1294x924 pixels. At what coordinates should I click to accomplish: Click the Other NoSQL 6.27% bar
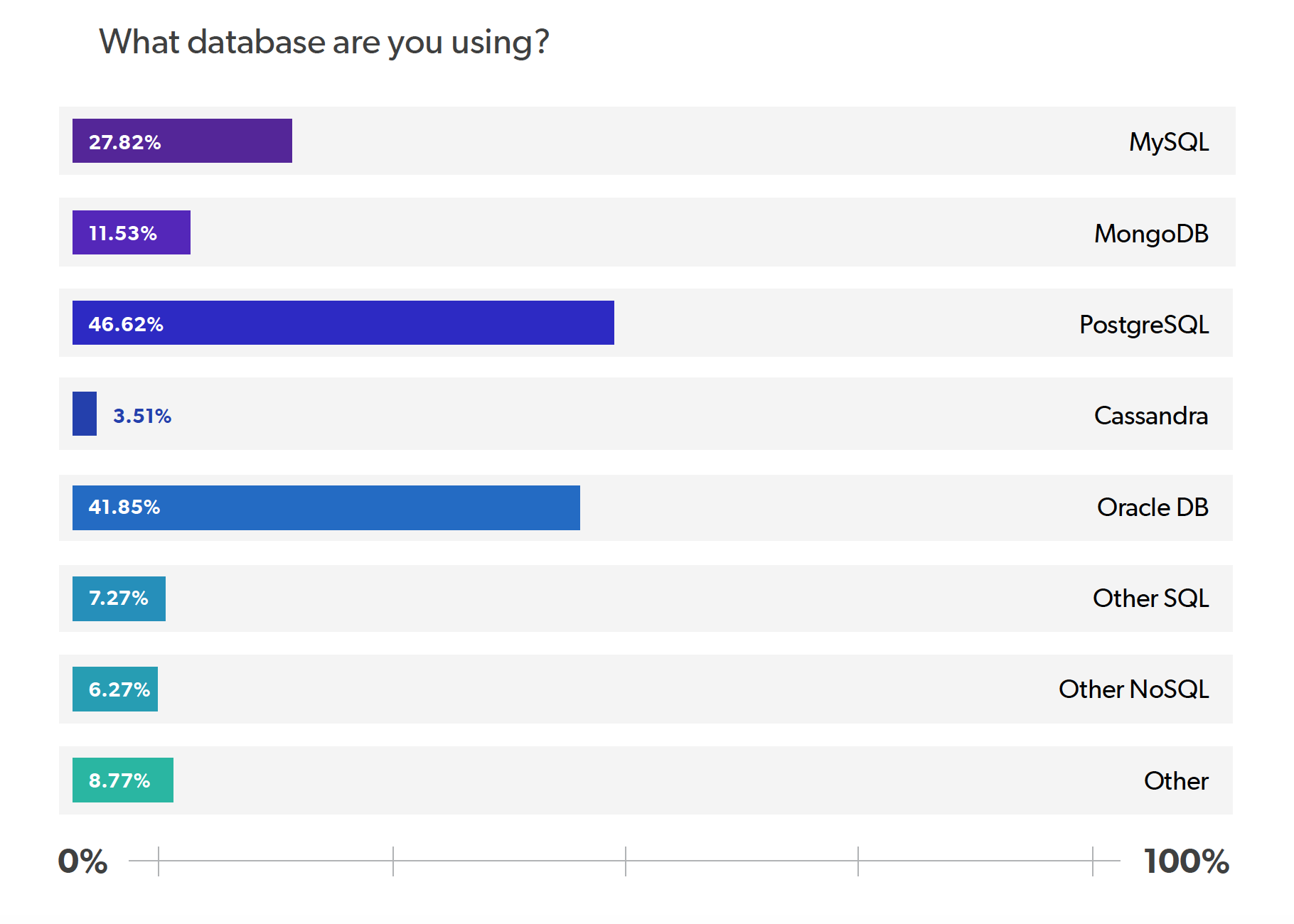point(115,689)
